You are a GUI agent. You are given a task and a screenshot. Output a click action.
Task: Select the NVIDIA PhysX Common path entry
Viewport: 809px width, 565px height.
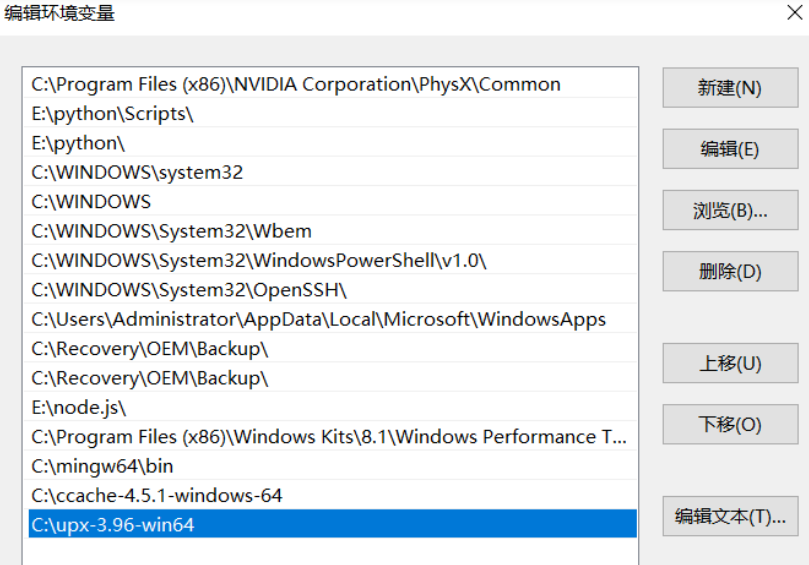pyautogui.click(x=296, y=85)
